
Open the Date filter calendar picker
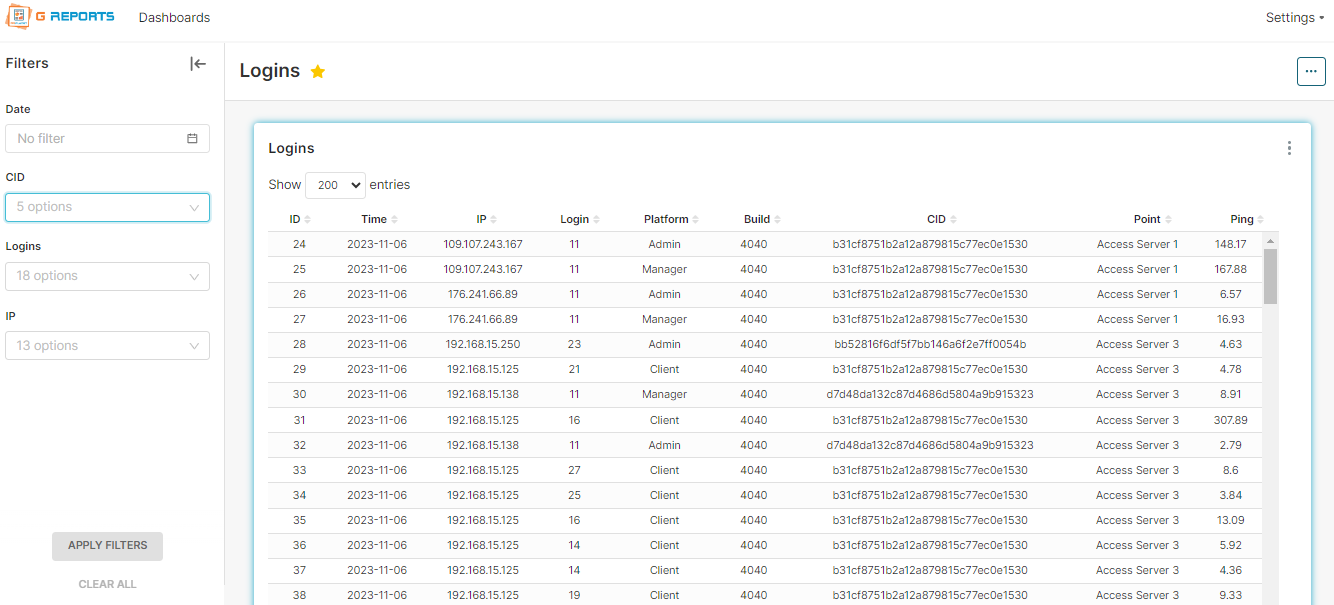click(x=192, y=139)
